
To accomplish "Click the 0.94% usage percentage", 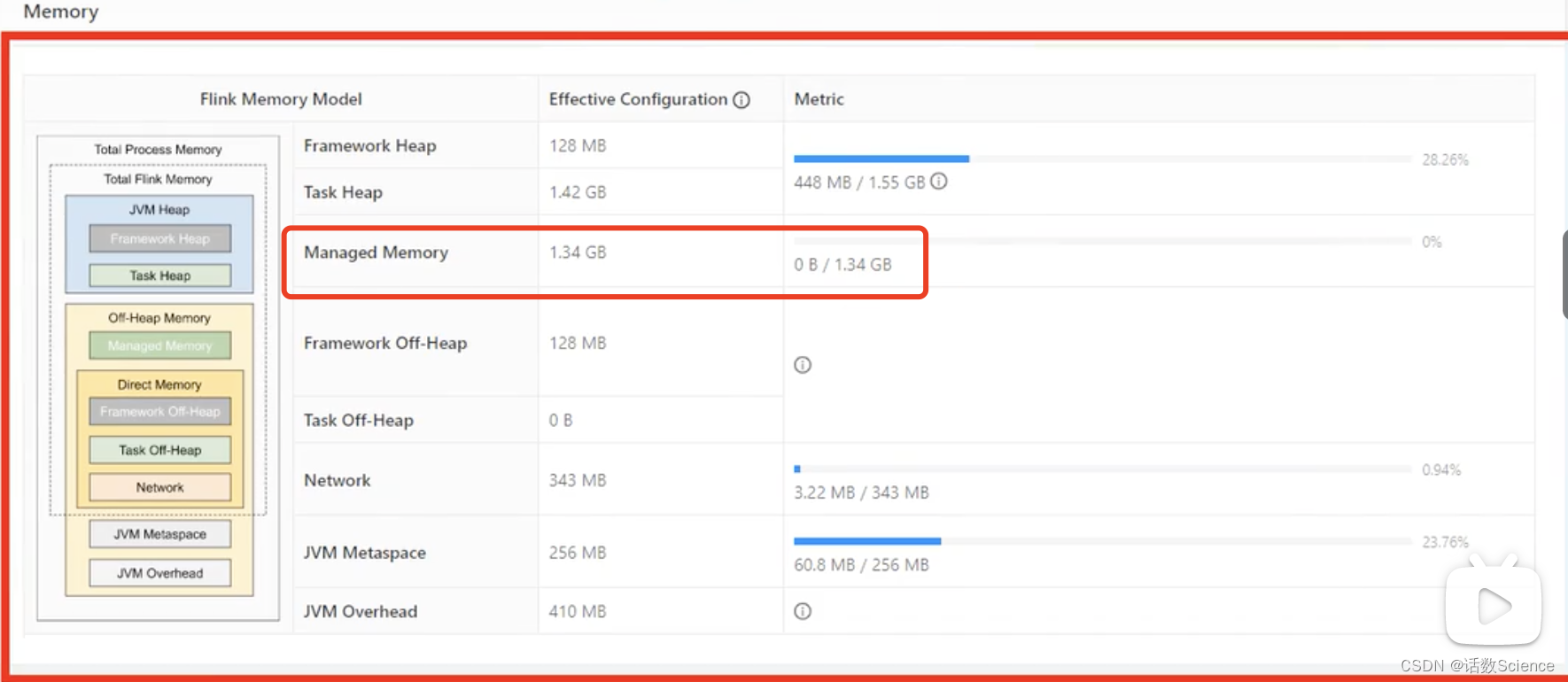I will (x=1441, y=469).
